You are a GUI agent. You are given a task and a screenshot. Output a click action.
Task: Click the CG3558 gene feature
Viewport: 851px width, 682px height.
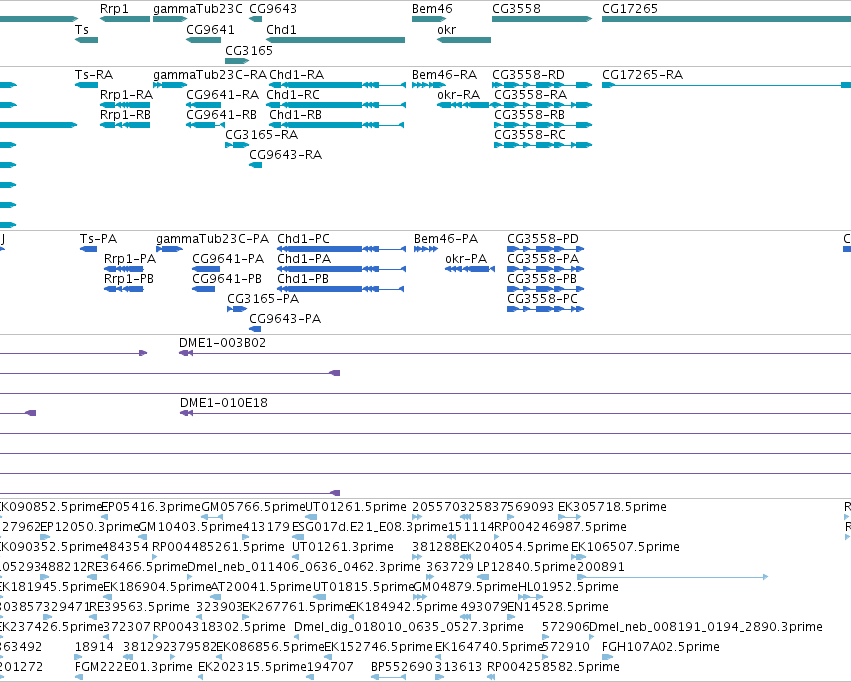pyautogui.click(x=542, y=19)
